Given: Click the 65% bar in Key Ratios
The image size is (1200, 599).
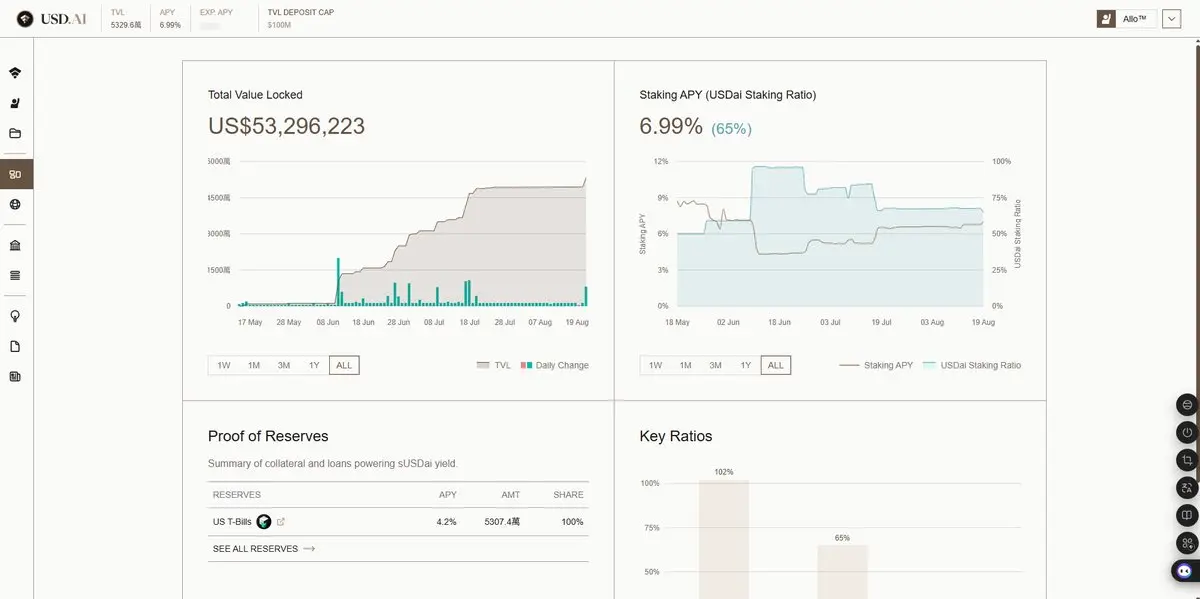Looking at the screenshot, I should point(842,571).
